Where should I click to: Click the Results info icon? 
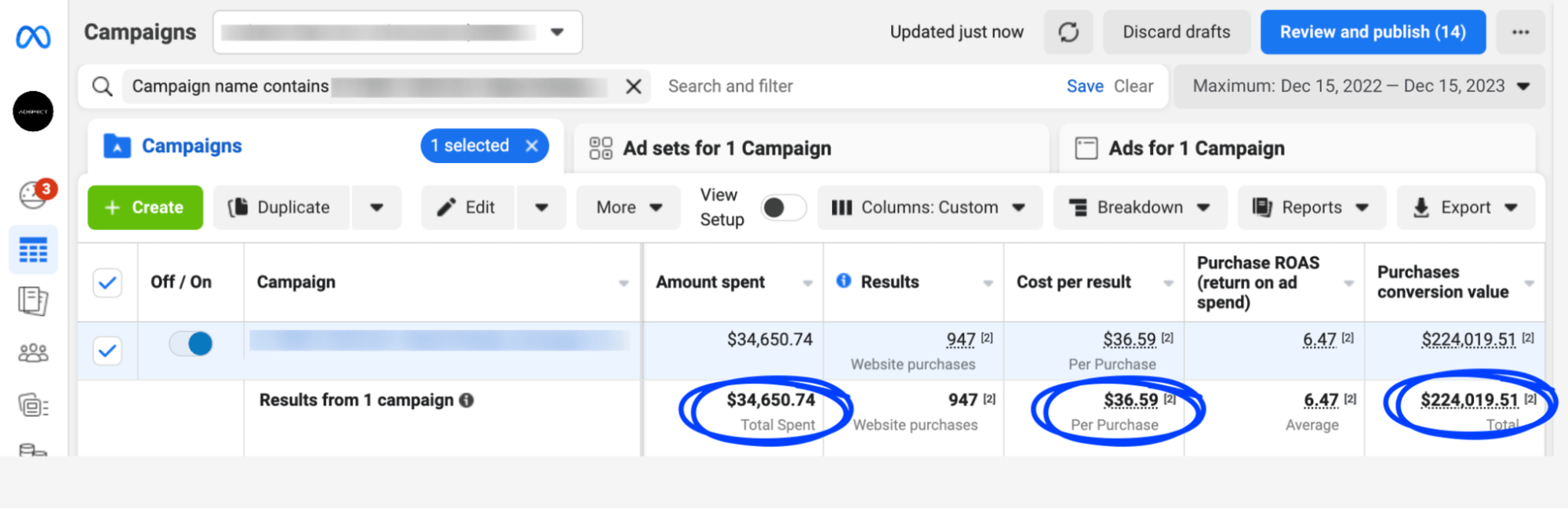point(843,281)
